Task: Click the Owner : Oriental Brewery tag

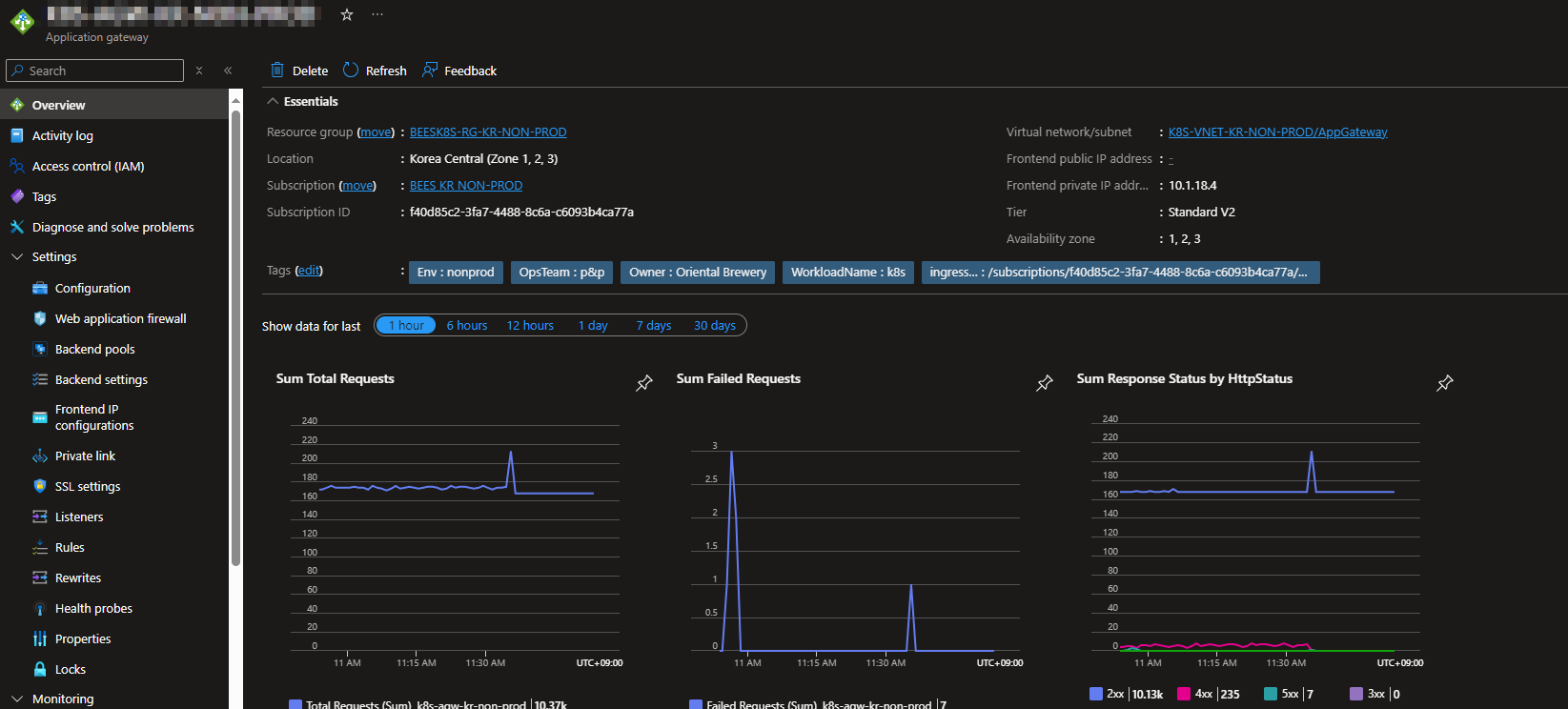Action: [698, 273]
